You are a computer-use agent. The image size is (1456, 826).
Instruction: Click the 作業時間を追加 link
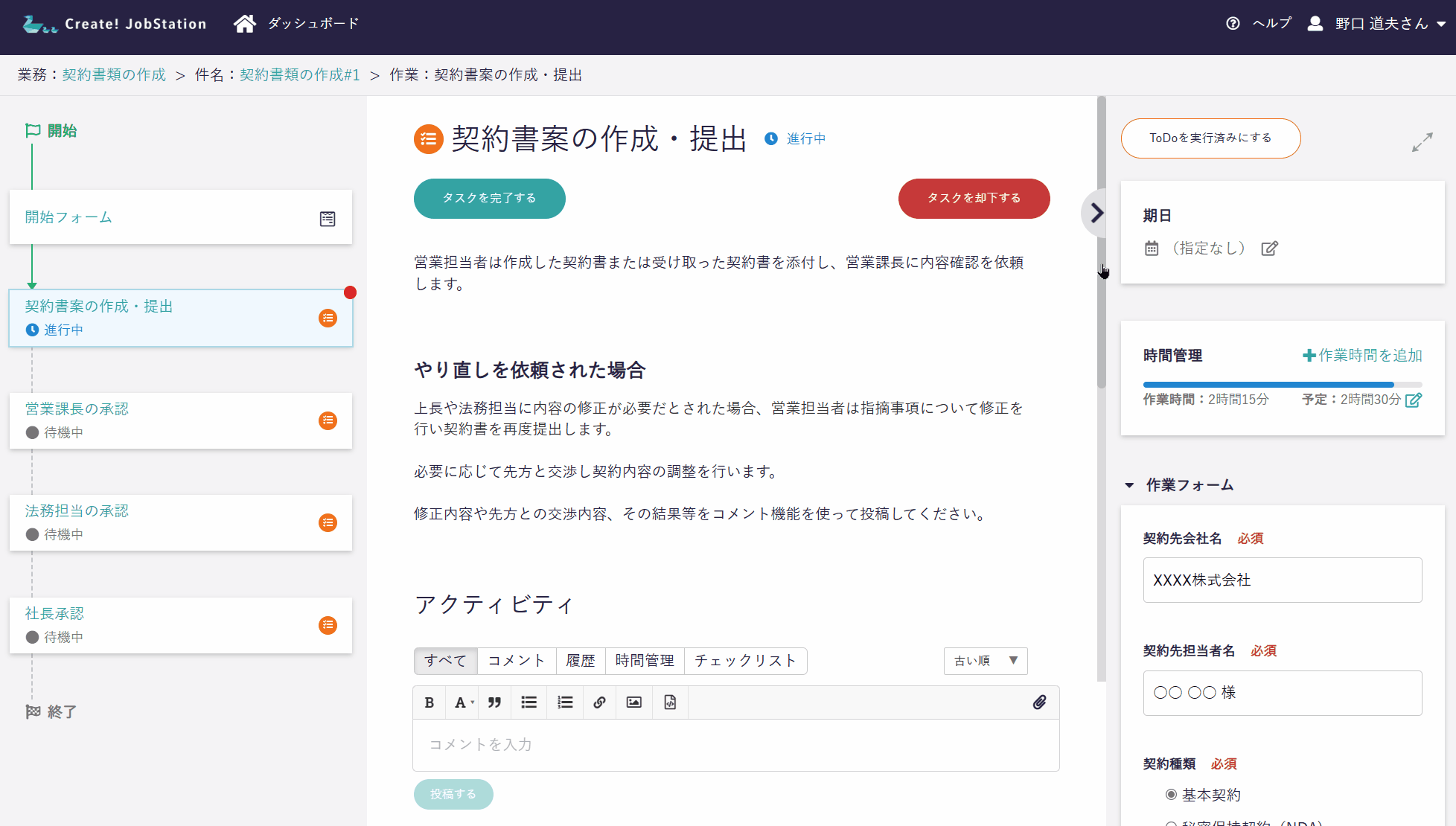[1362, 356]
